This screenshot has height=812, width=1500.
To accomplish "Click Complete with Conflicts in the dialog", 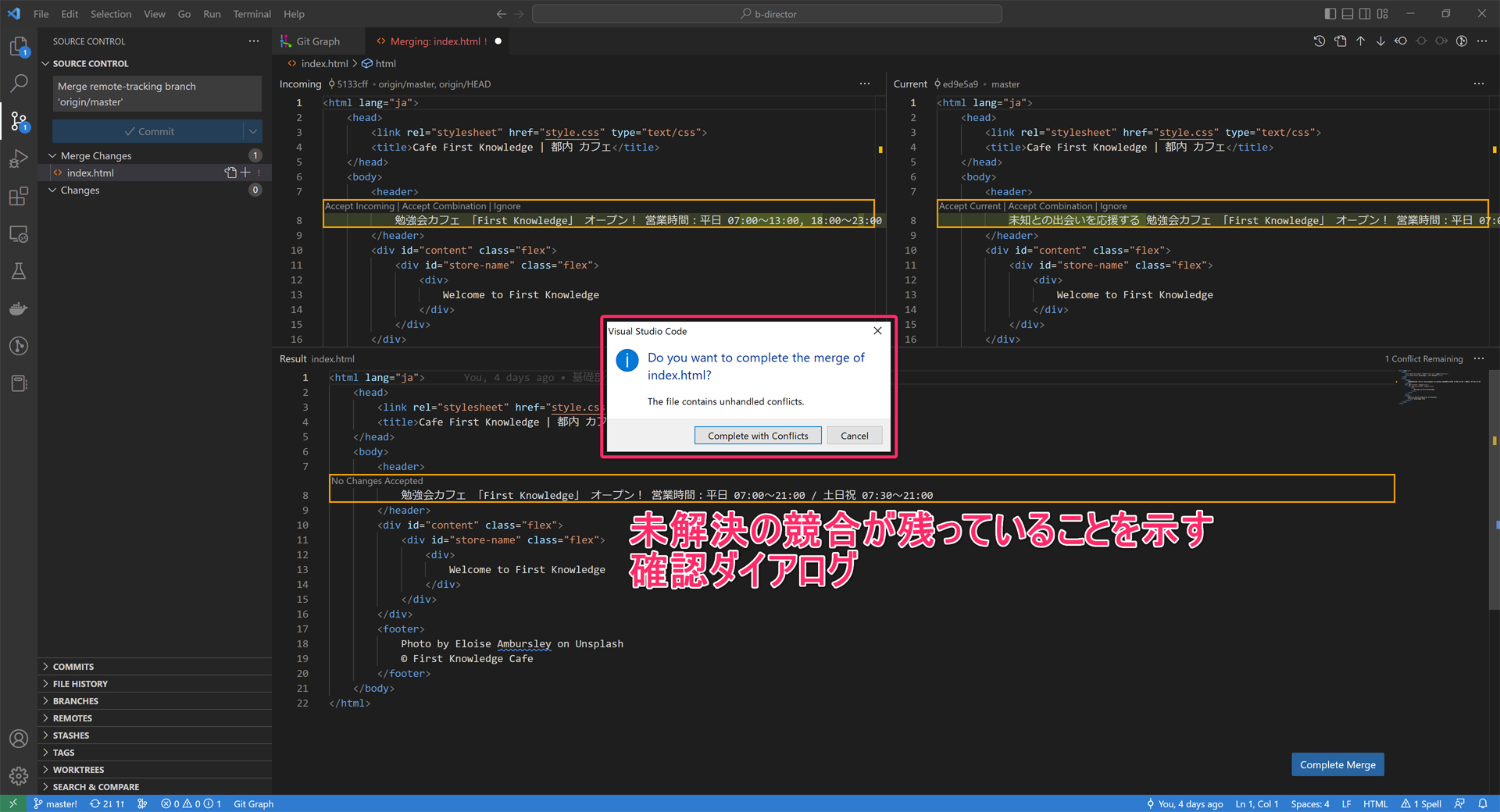I will (757, 435).
